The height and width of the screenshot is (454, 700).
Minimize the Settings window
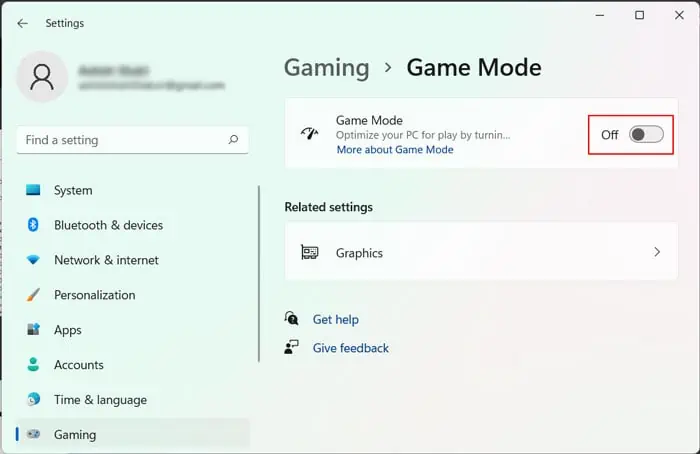pos(600,15)
